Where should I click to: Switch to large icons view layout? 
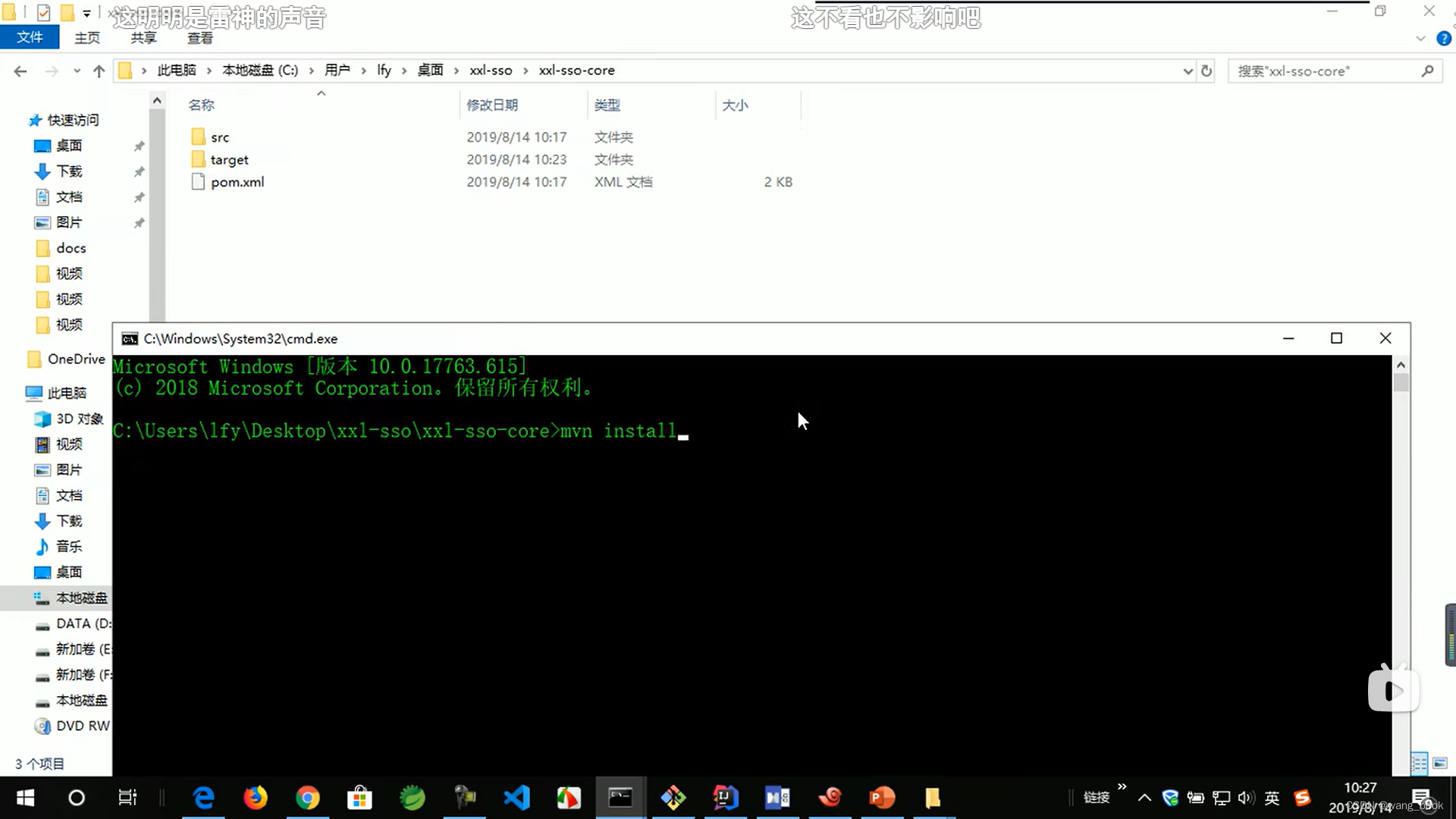coord(1439,763)
